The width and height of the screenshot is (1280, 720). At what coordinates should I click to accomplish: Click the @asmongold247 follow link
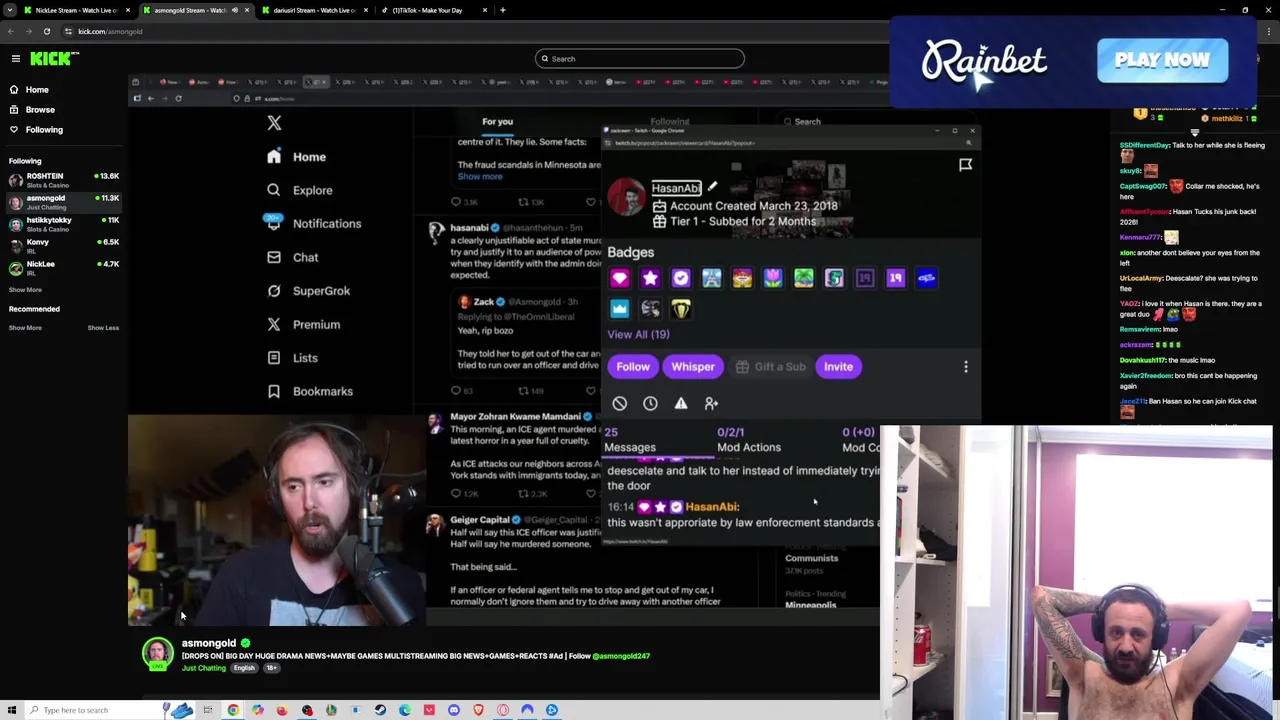(621, 656)
